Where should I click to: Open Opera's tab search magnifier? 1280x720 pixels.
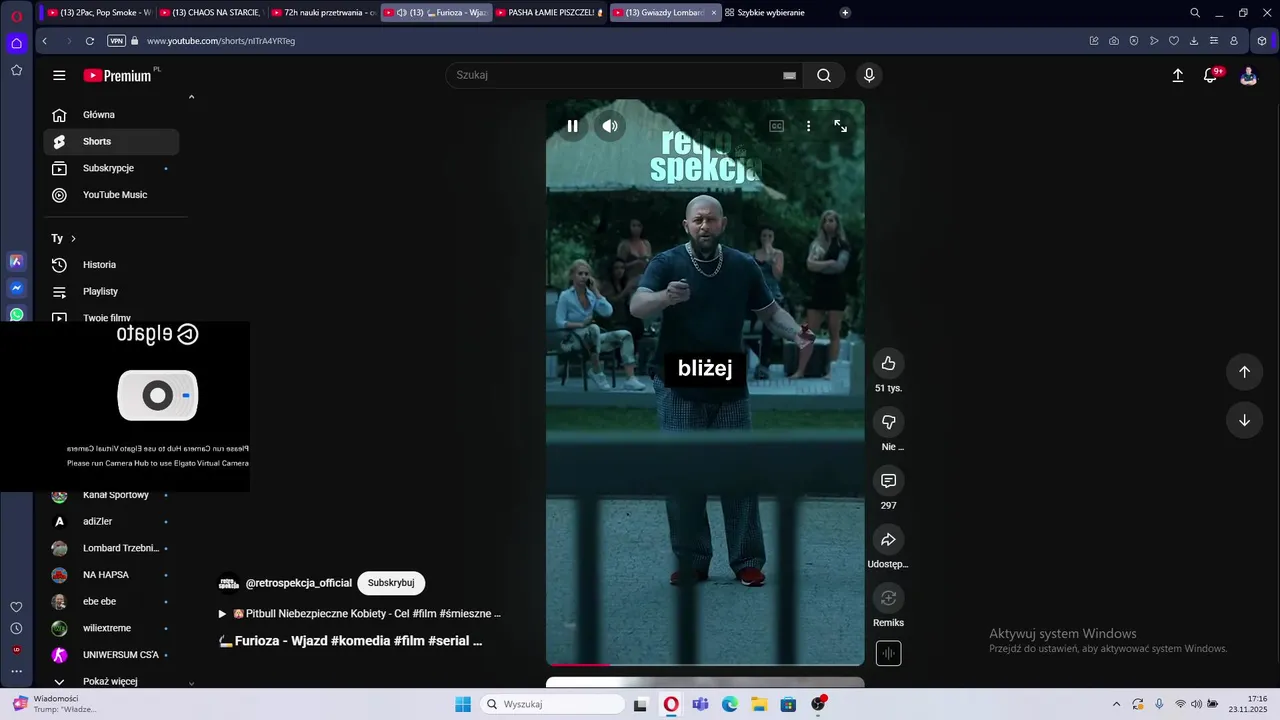(1195, 13)
